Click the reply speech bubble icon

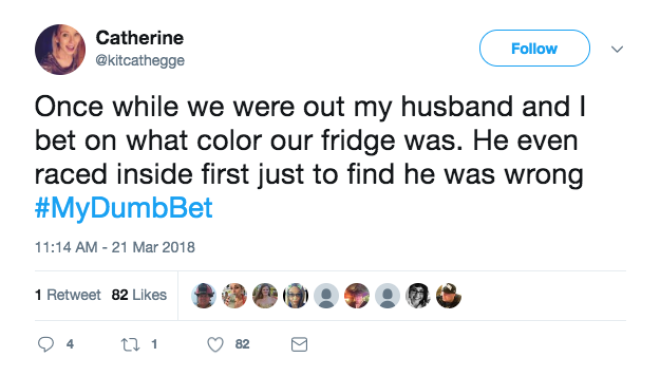click(x=46, y=344)
